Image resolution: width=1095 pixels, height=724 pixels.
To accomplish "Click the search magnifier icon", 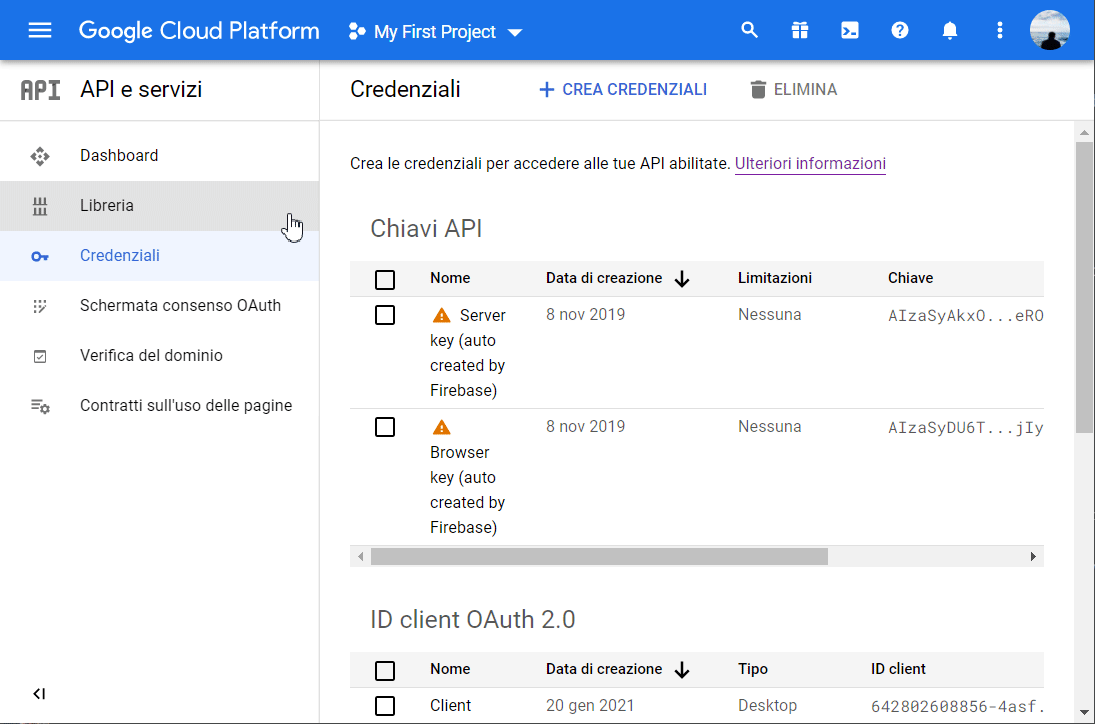I will [749, 30].
